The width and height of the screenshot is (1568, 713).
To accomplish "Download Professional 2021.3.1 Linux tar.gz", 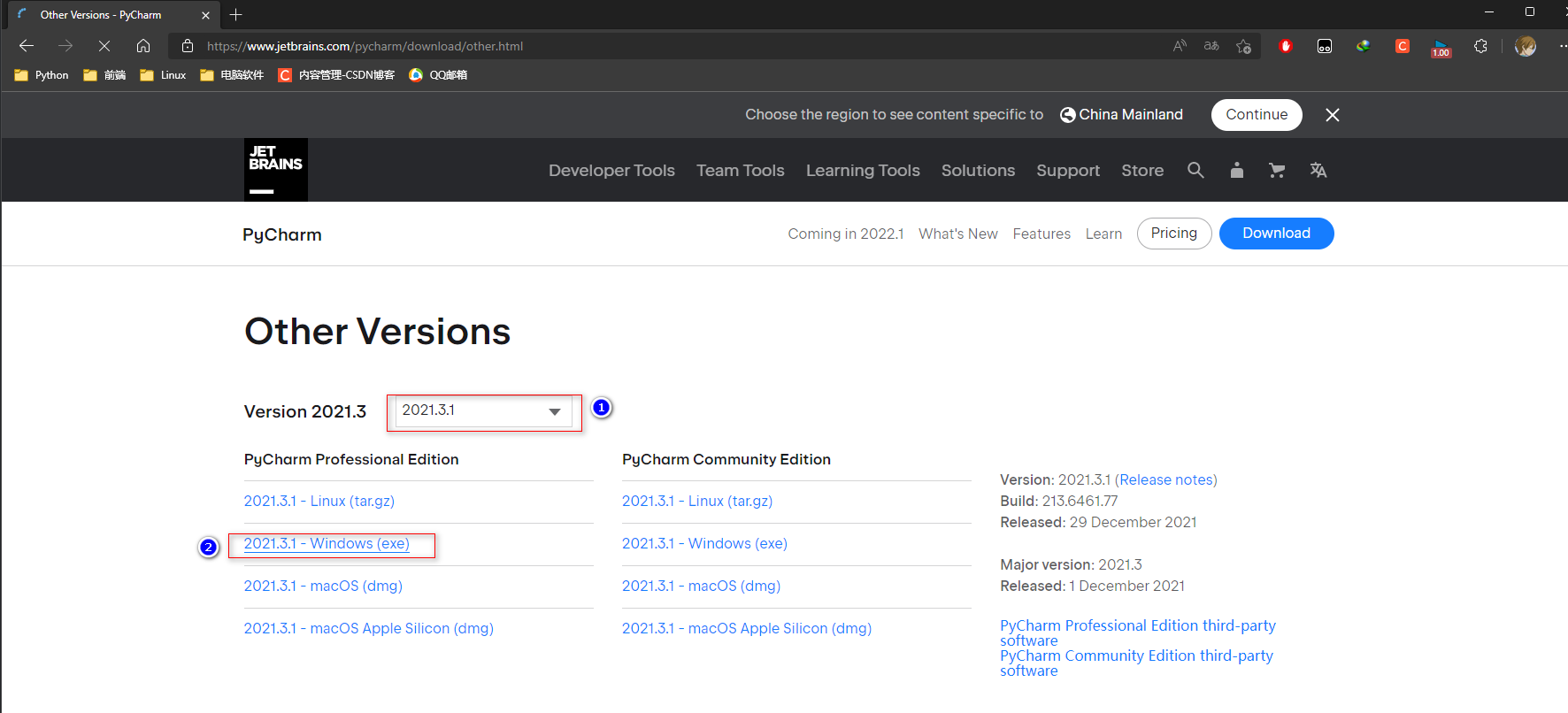I will (x=319, y=501).
